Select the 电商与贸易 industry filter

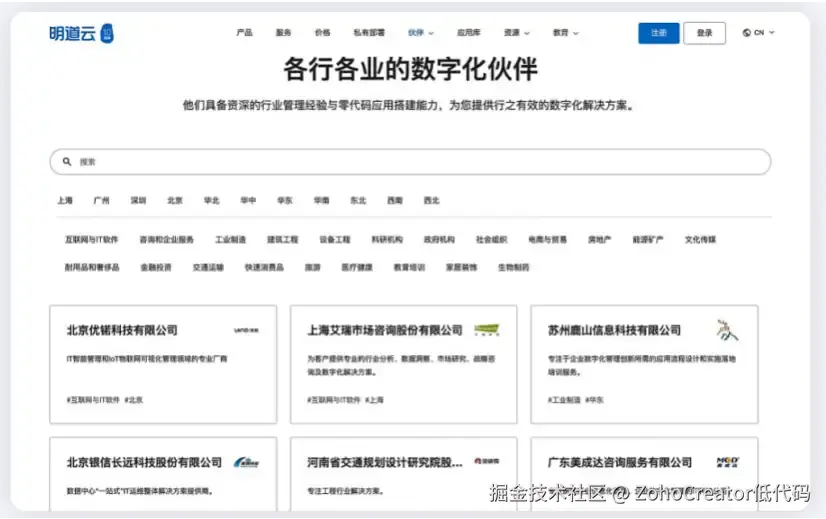(x=547, y=240)
